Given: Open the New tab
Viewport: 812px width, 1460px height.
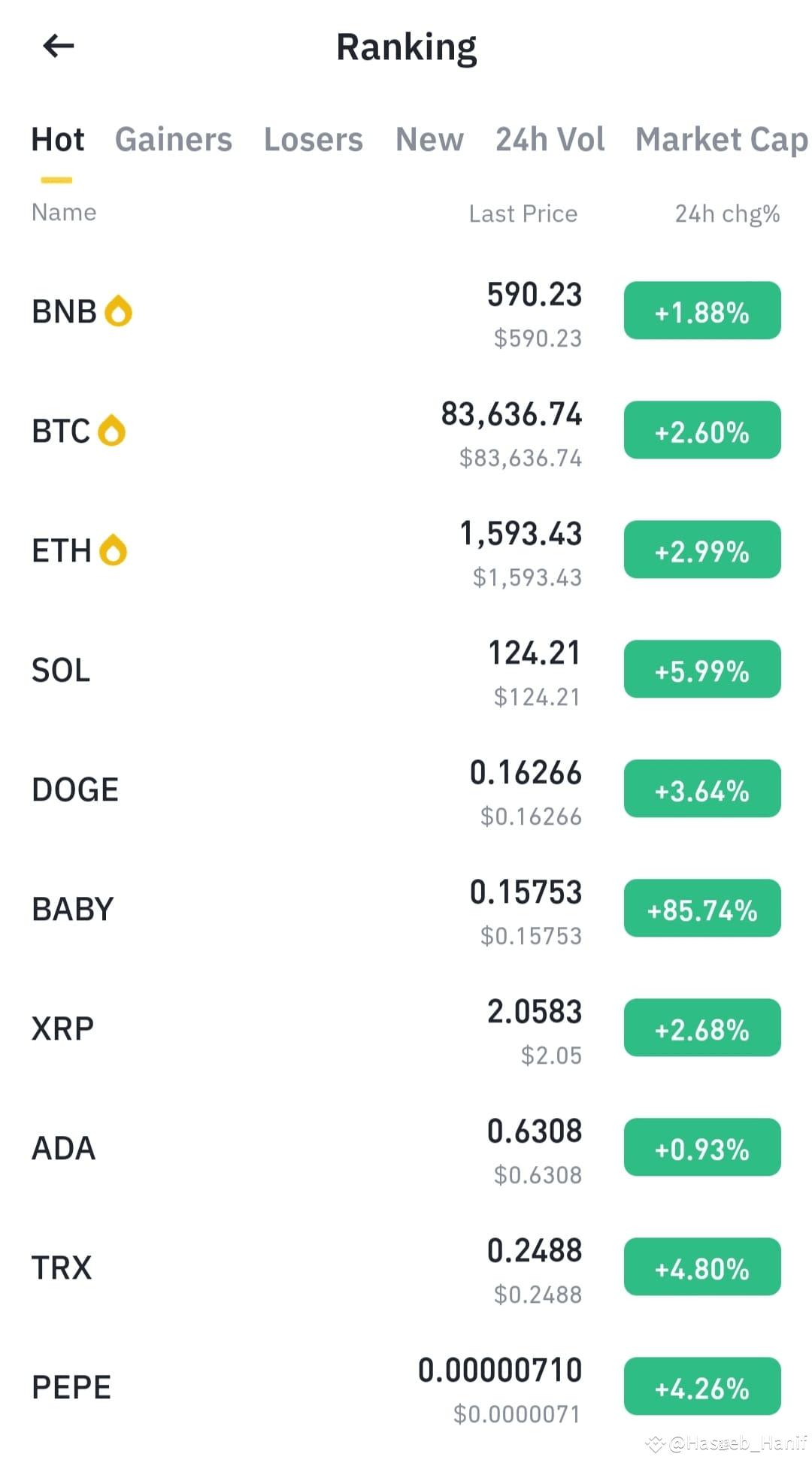Looking at the screenshot, I should click(430, 140).
